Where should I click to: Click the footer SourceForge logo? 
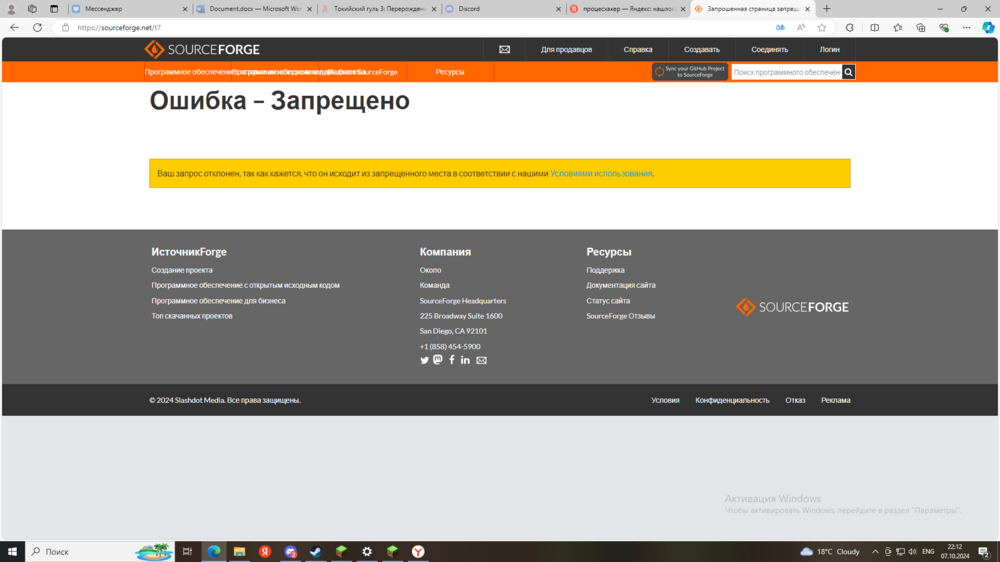pos(792,307)
